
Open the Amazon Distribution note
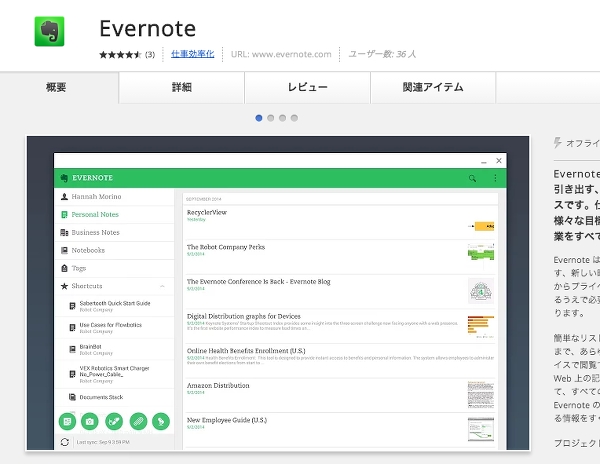[x=340, y=396]
